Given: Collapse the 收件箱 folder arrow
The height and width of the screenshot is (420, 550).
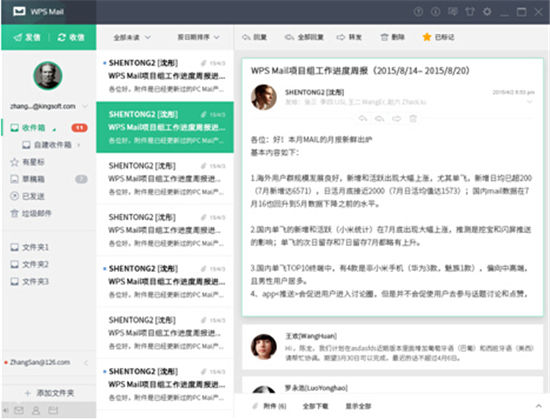Looking at the screenshot, I should pyautogui.click(x=54, y=129).
